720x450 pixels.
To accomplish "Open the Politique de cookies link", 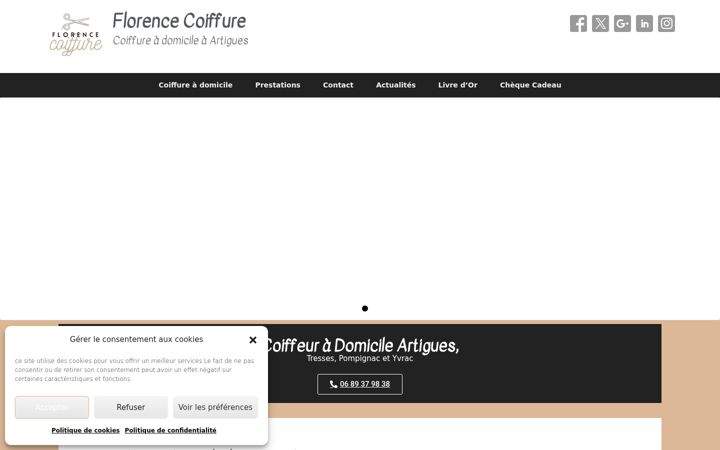I will pyautogui.click(x=85, y=430).
